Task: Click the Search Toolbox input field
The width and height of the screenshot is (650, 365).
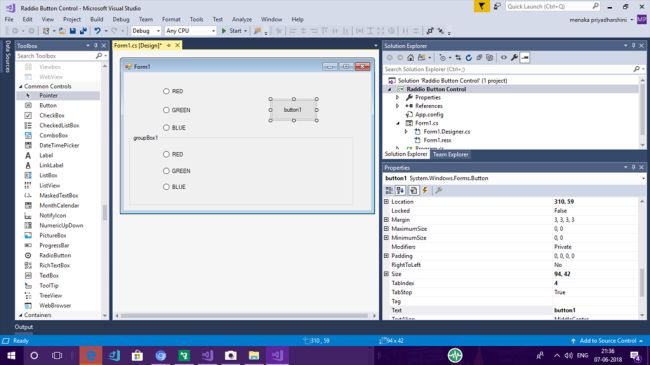Action: (x=56, y=56)
